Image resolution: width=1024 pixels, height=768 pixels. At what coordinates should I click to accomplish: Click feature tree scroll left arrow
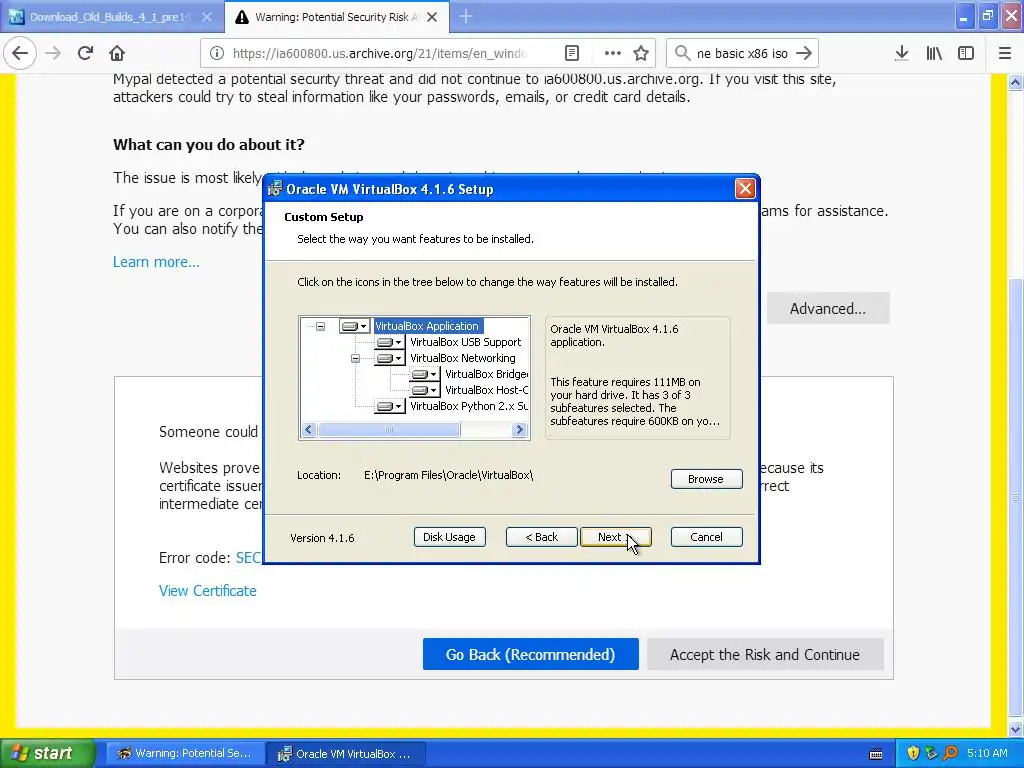click(309, 430)
